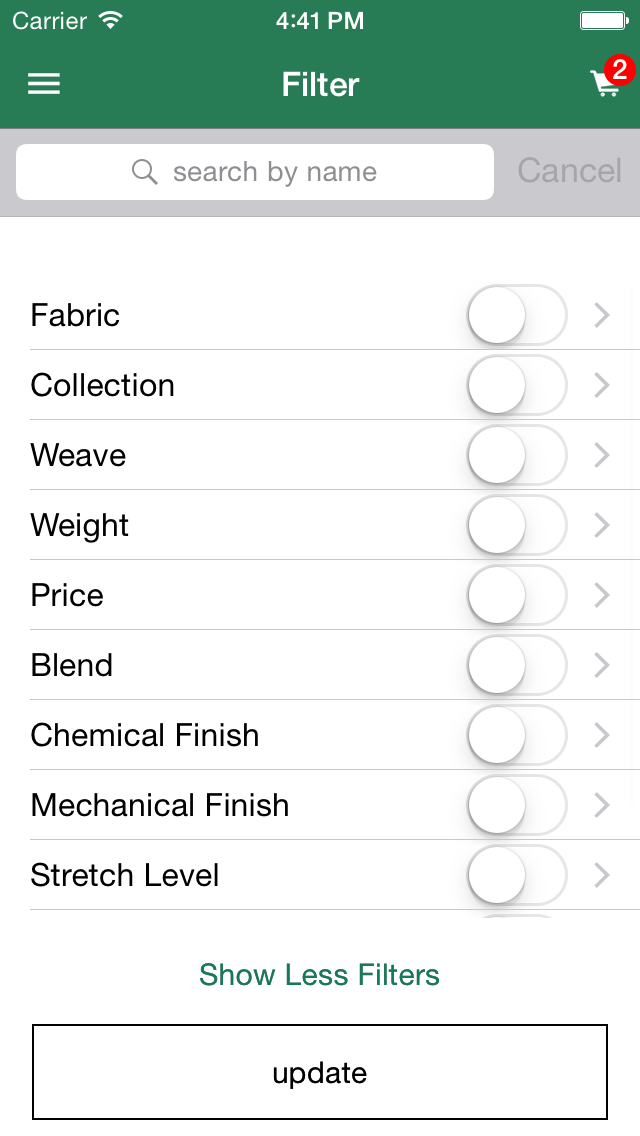This screenshot has width=640, height=1136.
Task: Turn on the Price filter switch
Action: click(516, 595)
